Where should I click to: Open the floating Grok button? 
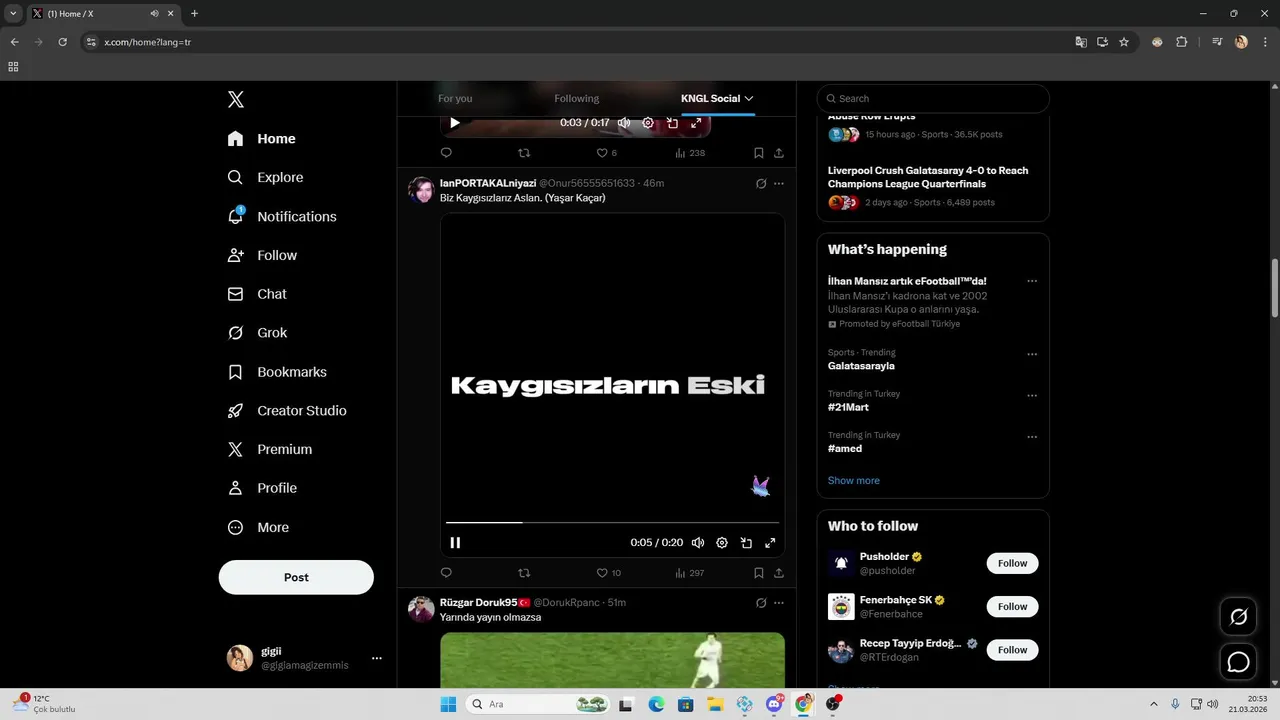(x=1238, y=617)
